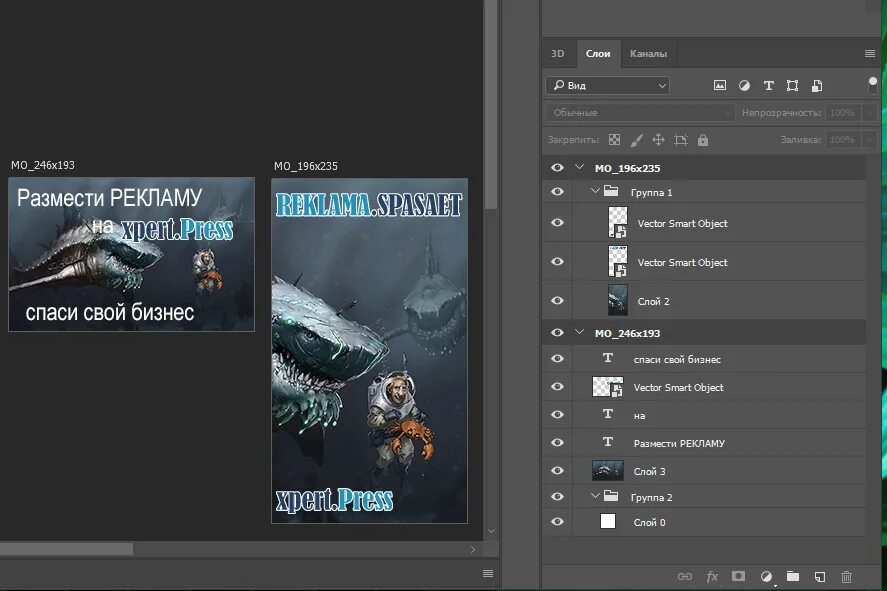Filter layers by type layers icon
This screenshot has height=591, width=887.
pos(768,85)
